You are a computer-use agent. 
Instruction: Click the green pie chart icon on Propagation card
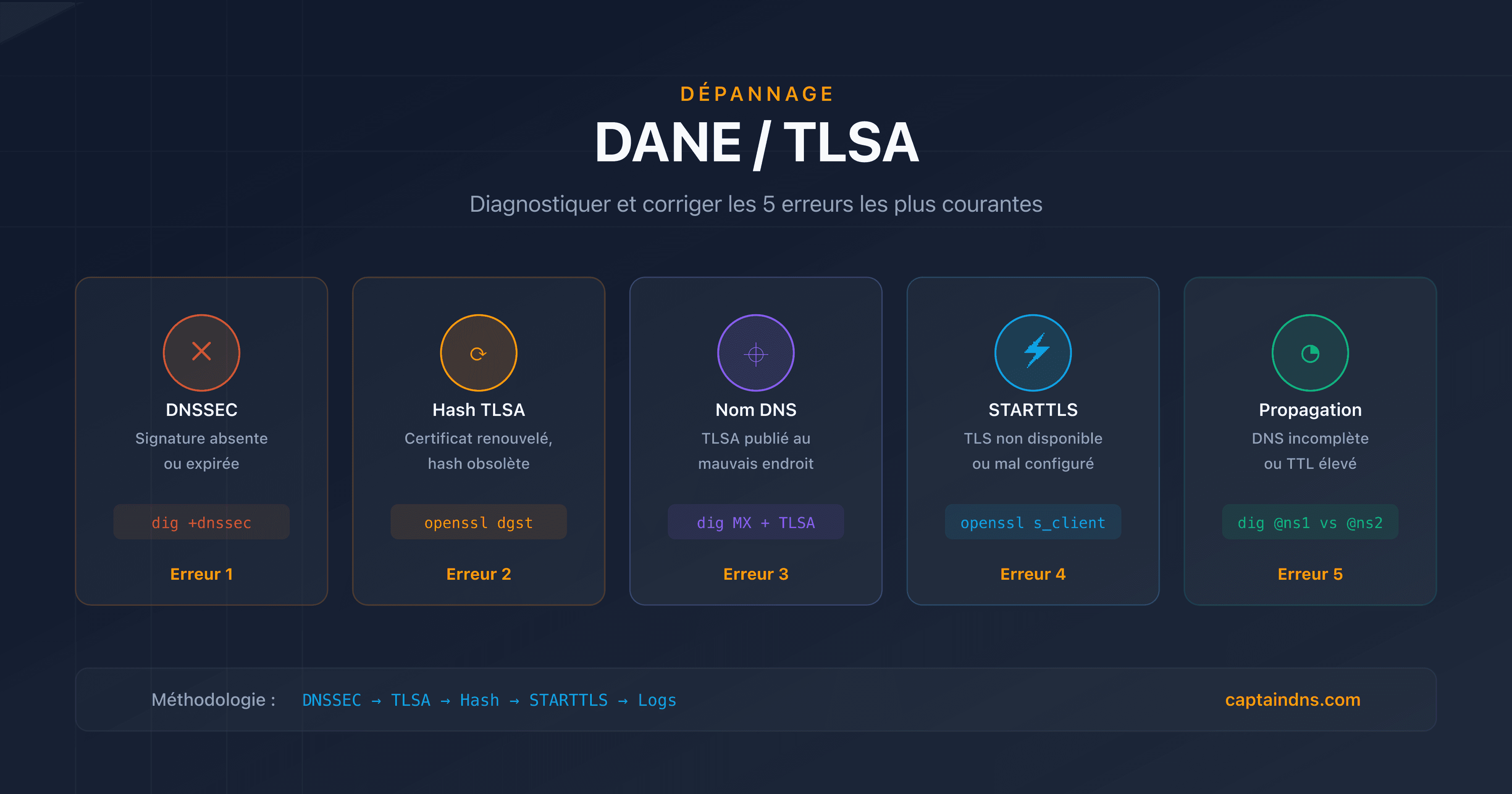point(1310,352)
